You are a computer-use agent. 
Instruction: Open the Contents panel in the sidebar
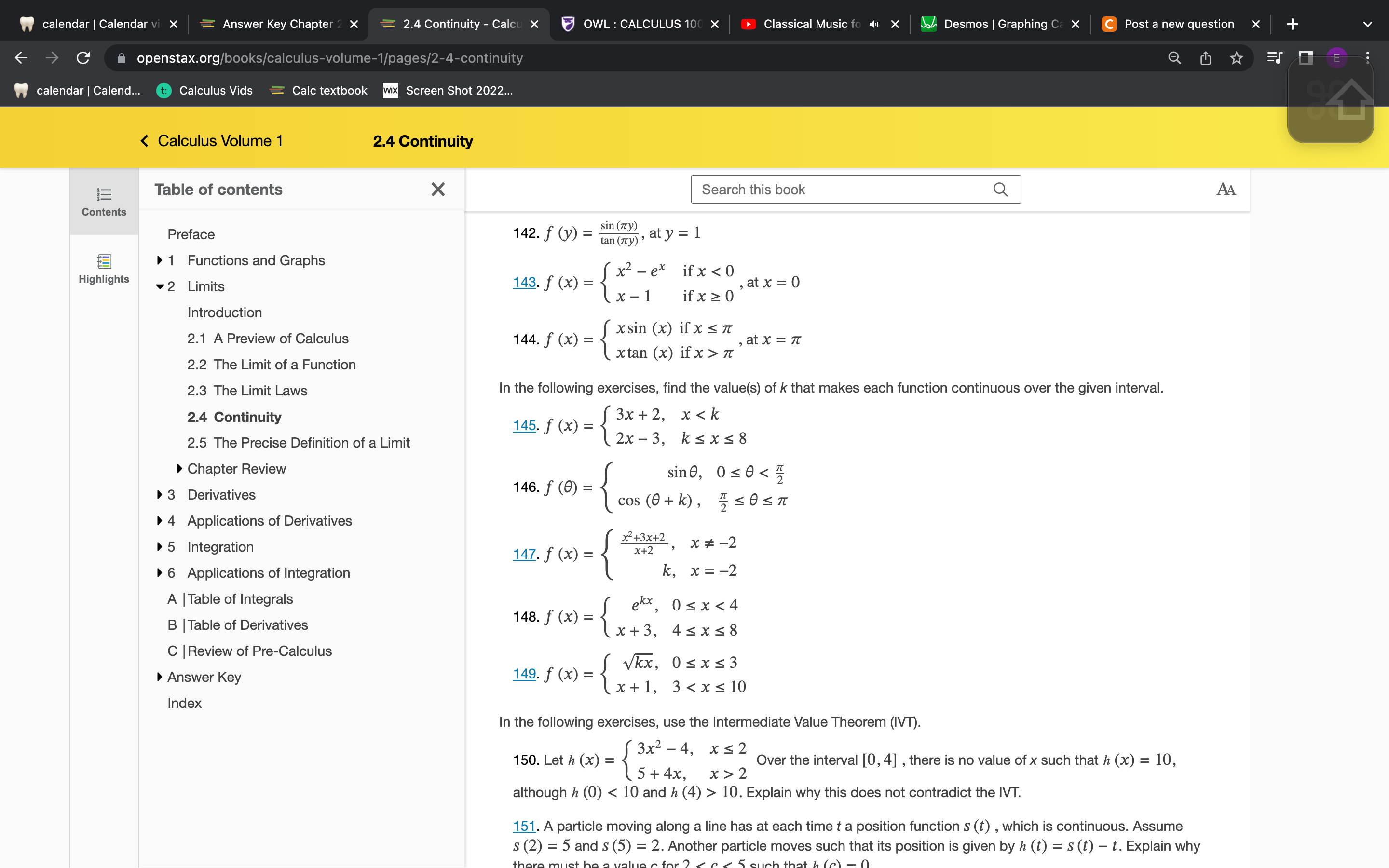click(103, 202)
